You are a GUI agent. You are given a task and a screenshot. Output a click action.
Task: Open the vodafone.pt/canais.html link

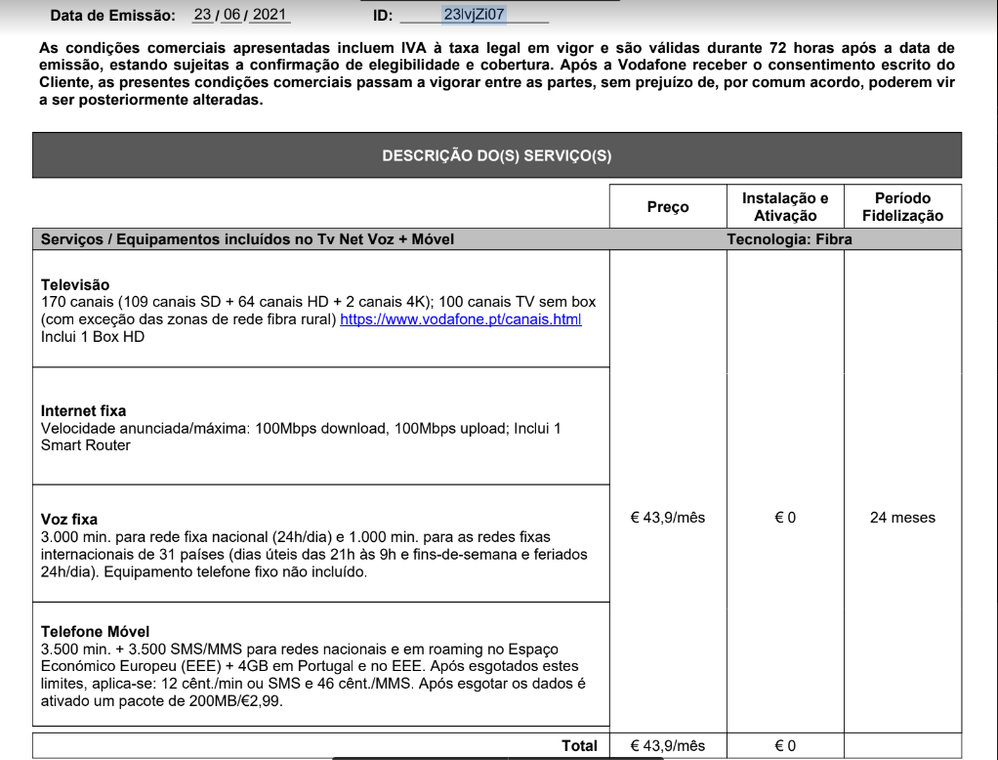[460, 319]
